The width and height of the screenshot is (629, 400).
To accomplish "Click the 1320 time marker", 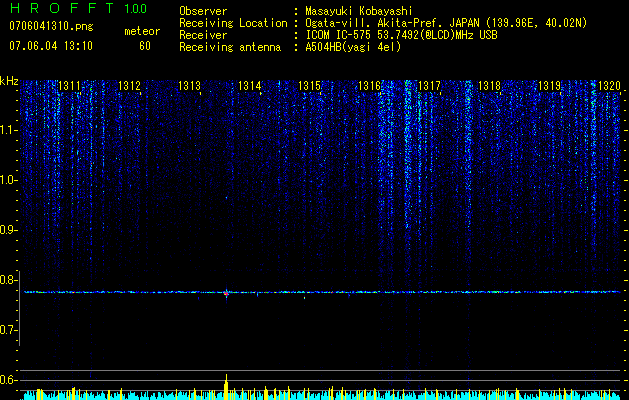I will 609,85.
